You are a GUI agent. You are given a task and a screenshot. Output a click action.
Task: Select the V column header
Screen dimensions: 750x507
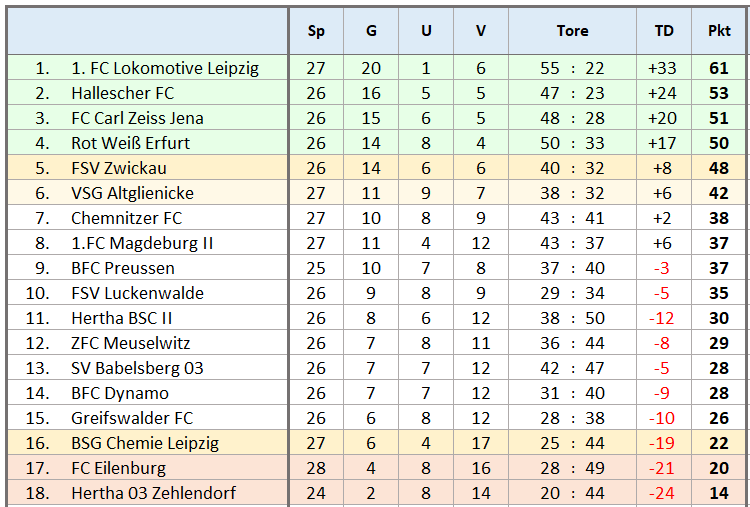point(481,31)
